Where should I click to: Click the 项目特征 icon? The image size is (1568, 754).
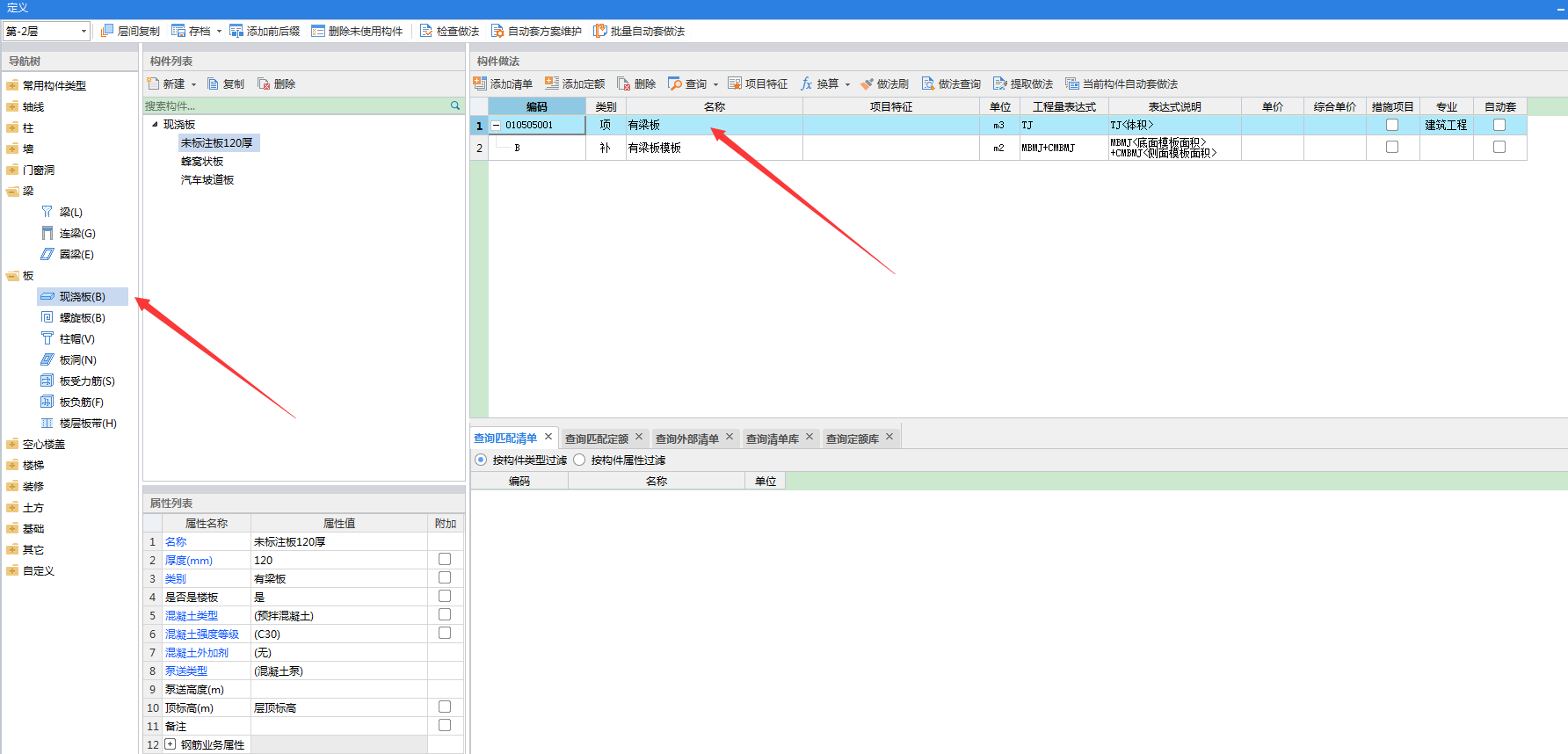(735, 83)
